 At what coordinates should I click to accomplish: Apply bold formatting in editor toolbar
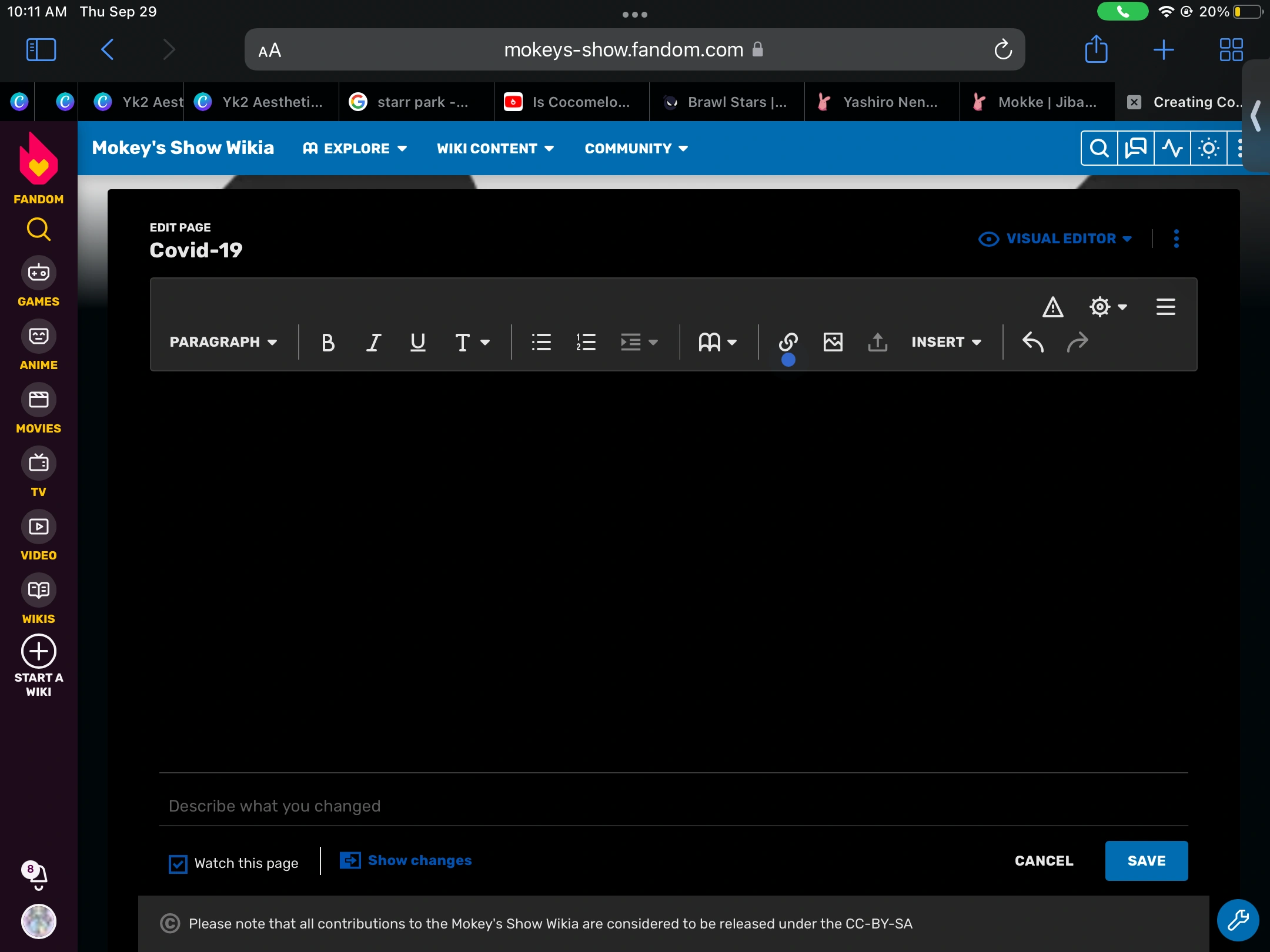coord(328,342)
